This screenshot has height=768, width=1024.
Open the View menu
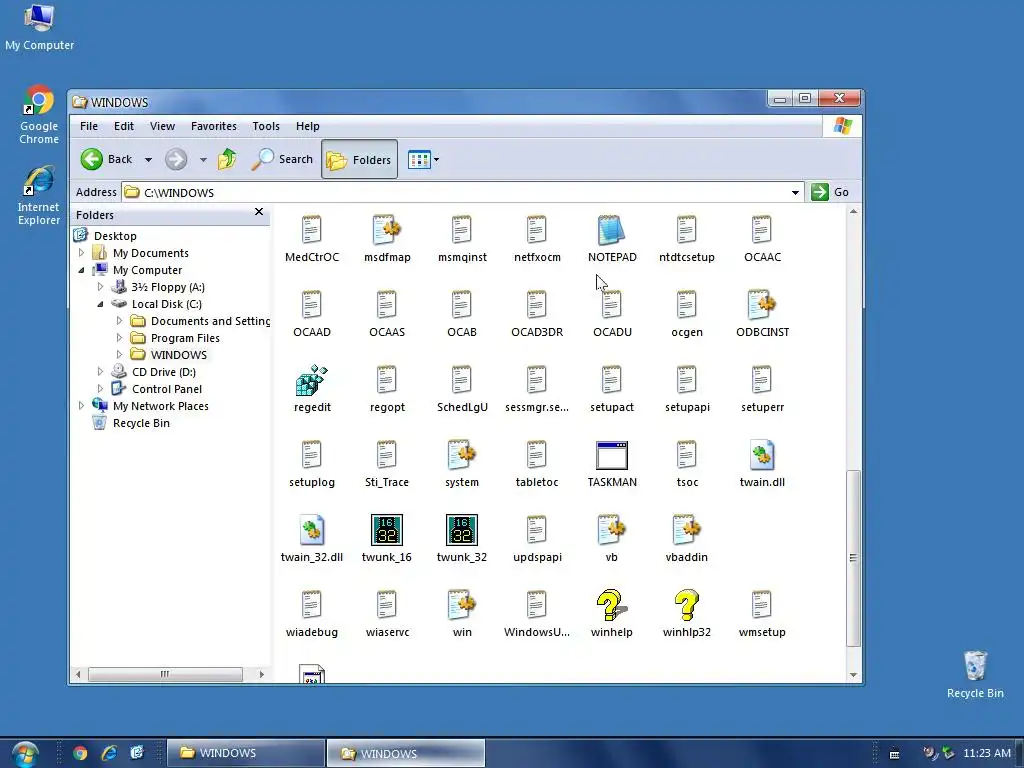(x=162, y=126)
